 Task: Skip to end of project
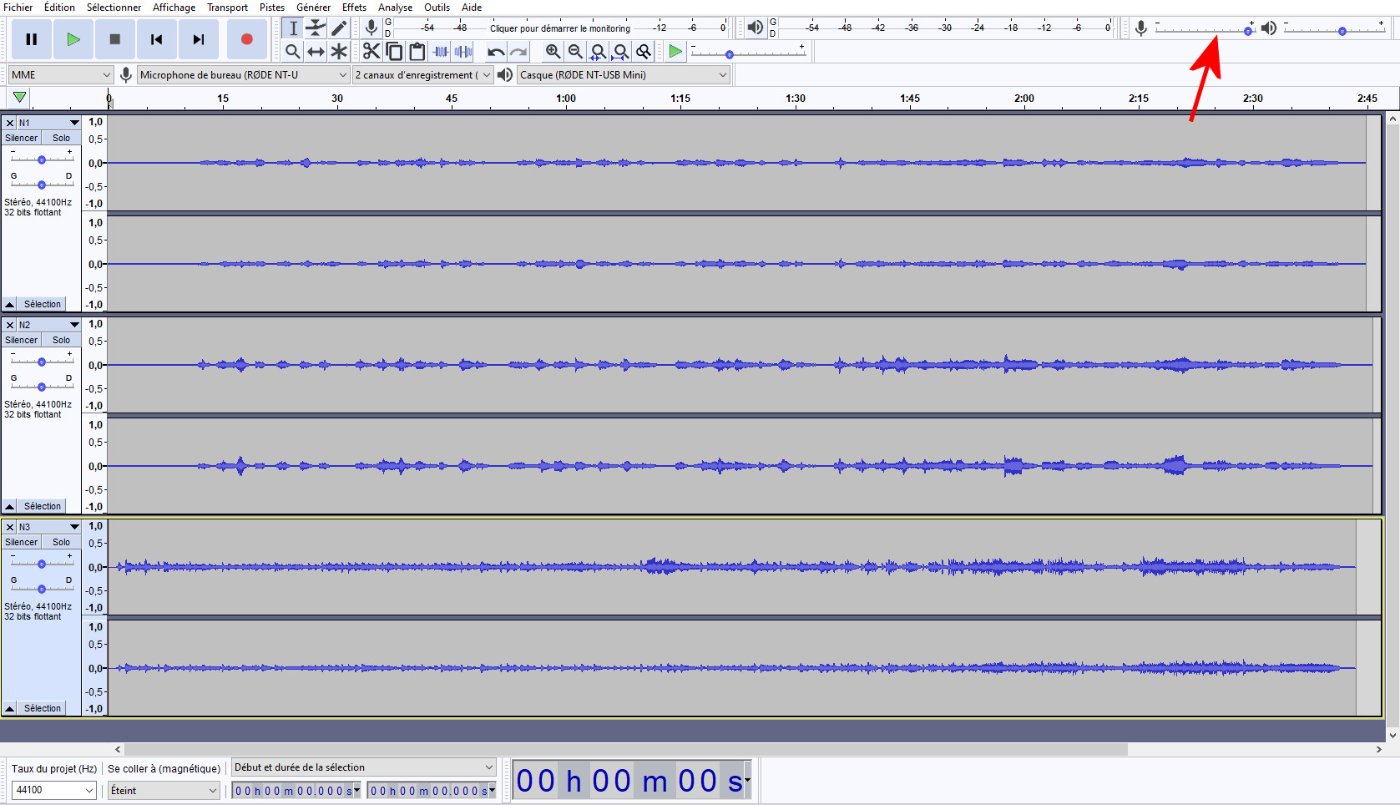tap(199, 39)
